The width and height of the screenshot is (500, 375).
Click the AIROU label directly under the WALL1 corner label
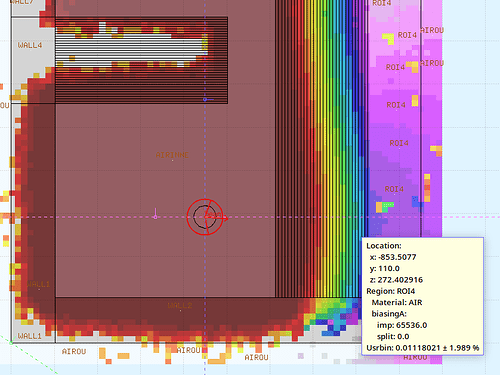click(74, 351)
